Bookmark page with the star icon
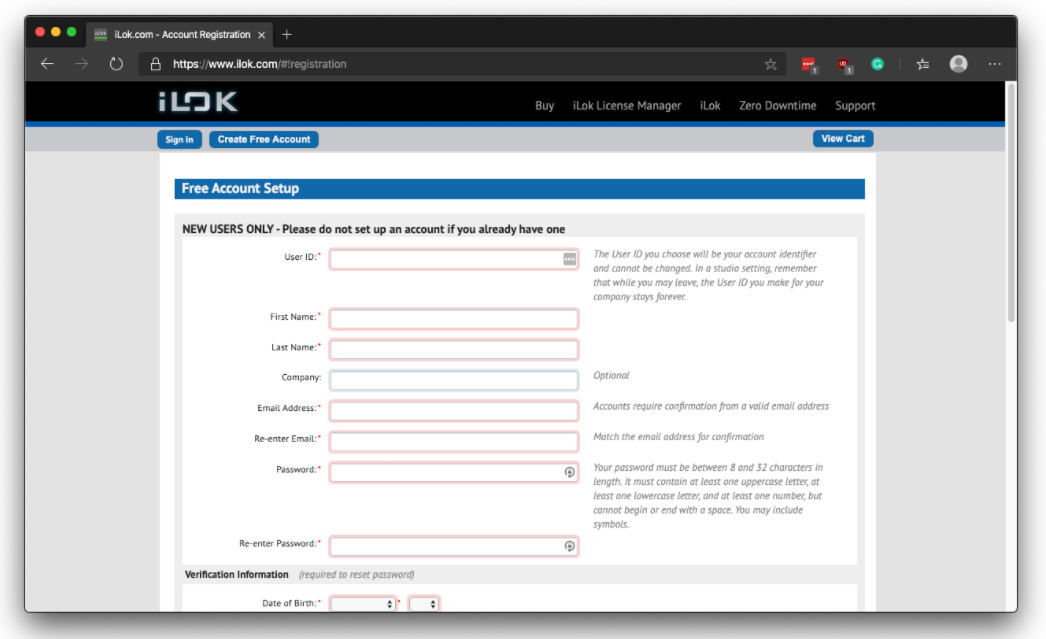This screenshot has width=1046, height=639. point(770,64)
